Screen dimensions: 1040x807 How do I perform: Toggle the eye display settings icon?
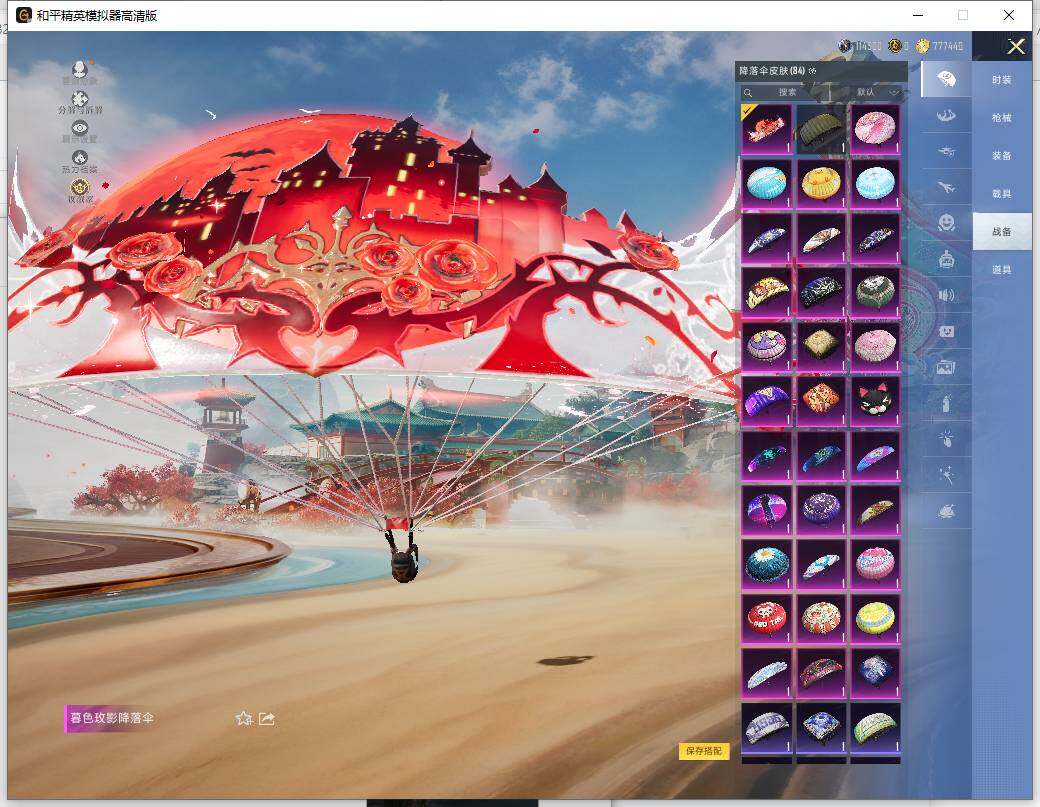point(80,127)
